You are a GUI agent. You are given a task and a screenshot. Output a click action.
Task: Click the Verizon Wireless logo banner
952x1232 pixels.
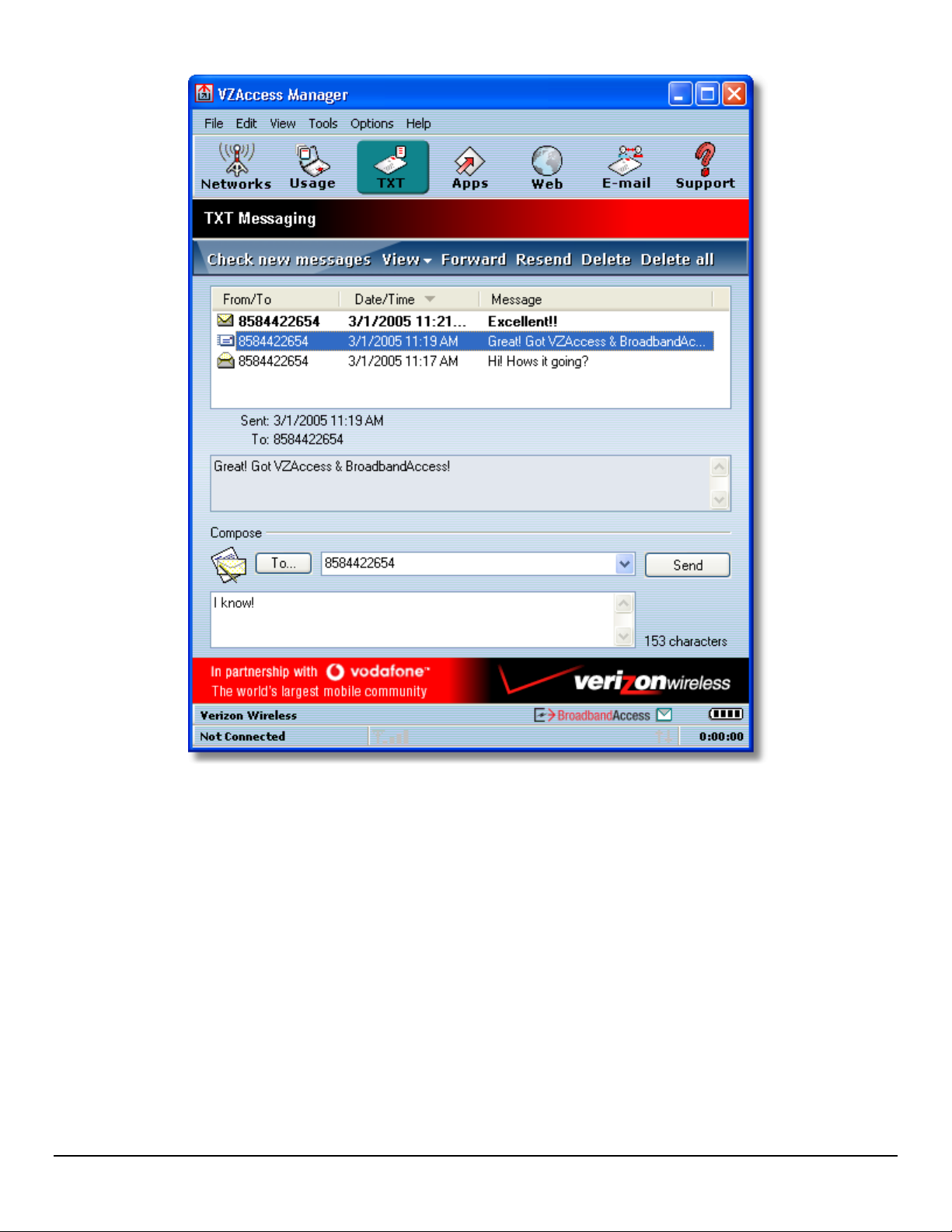pyautogui.click(x=615, y=681)
